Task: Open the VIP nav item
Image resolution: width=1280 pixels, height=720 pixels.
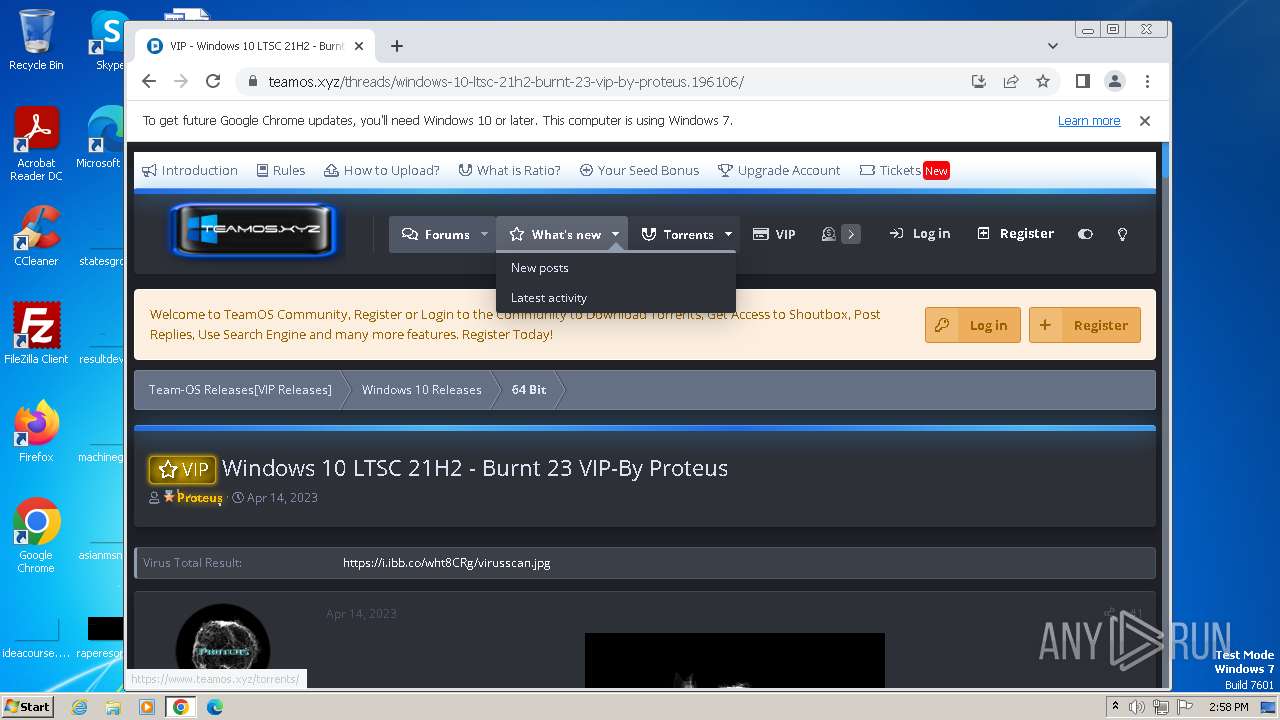Action: coord(774,234)
